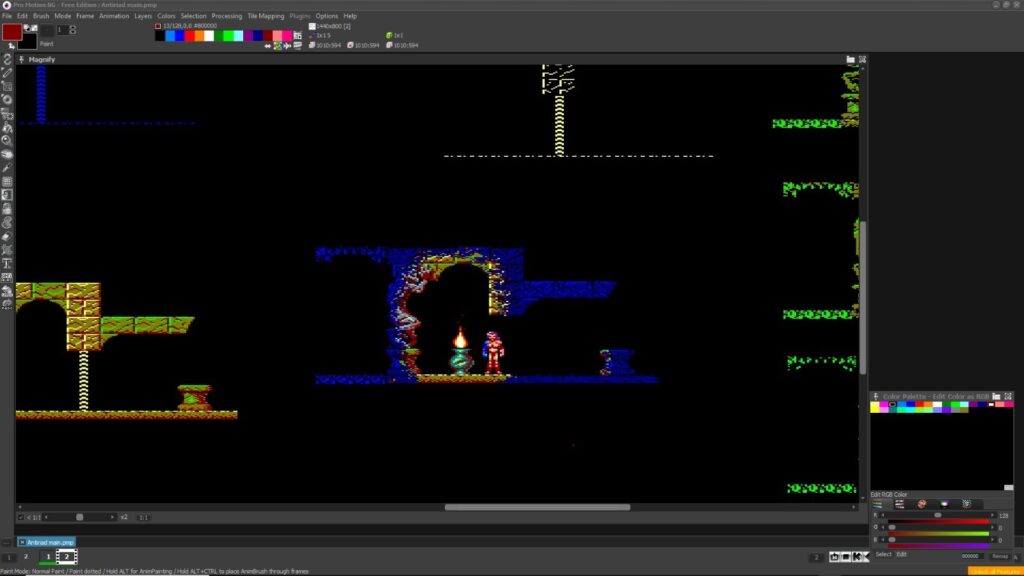Toggle the checkbox left of the zoom slider
Viewport: 1024px width, 576px height.
click(x=21, y=517)
